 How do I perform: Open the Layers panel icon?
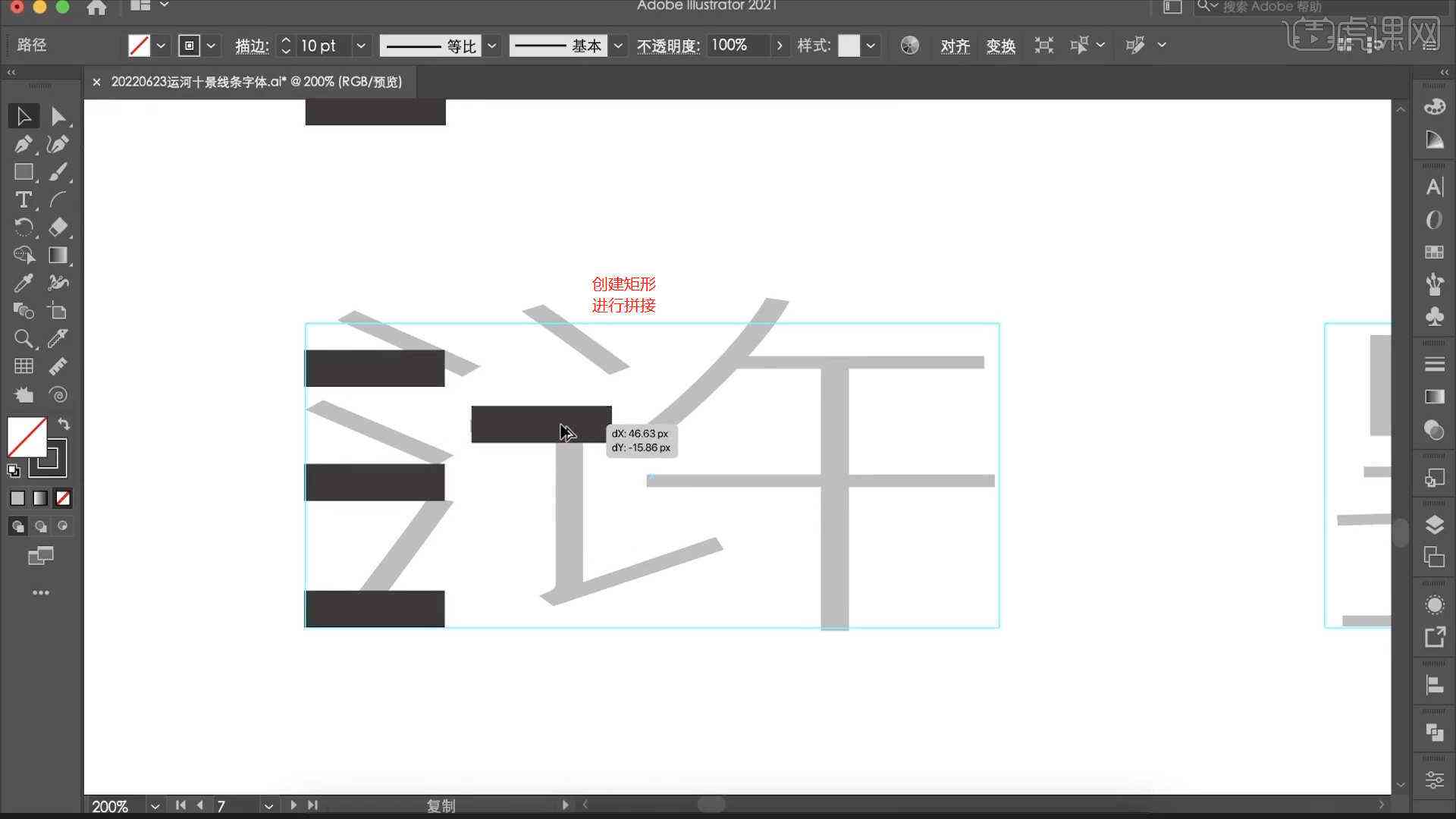click(x=1434, y=525)
